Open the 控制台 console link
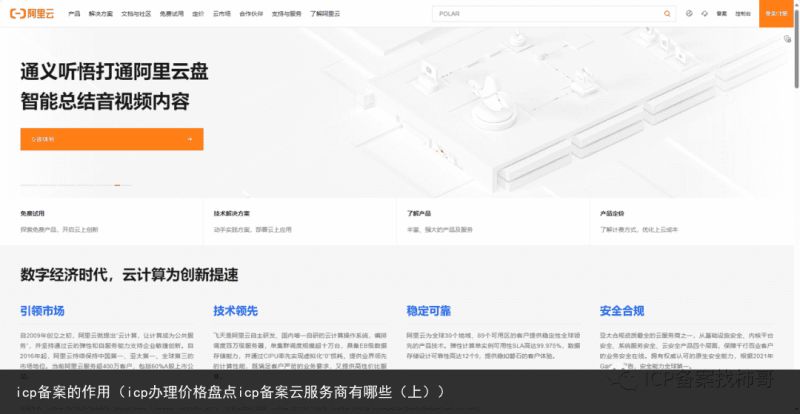The image size is (800, 414). pyautogui.click(x=743, y=14)
